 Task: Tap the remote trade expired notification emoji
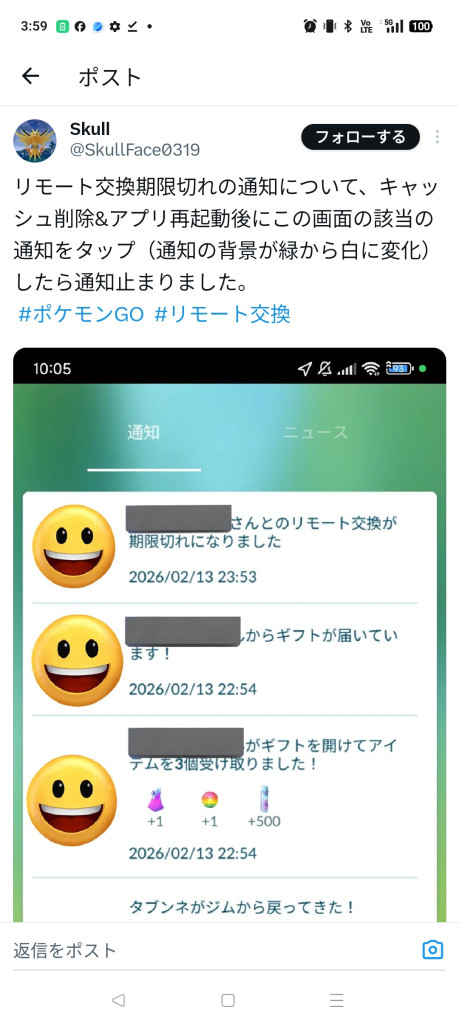74,546
